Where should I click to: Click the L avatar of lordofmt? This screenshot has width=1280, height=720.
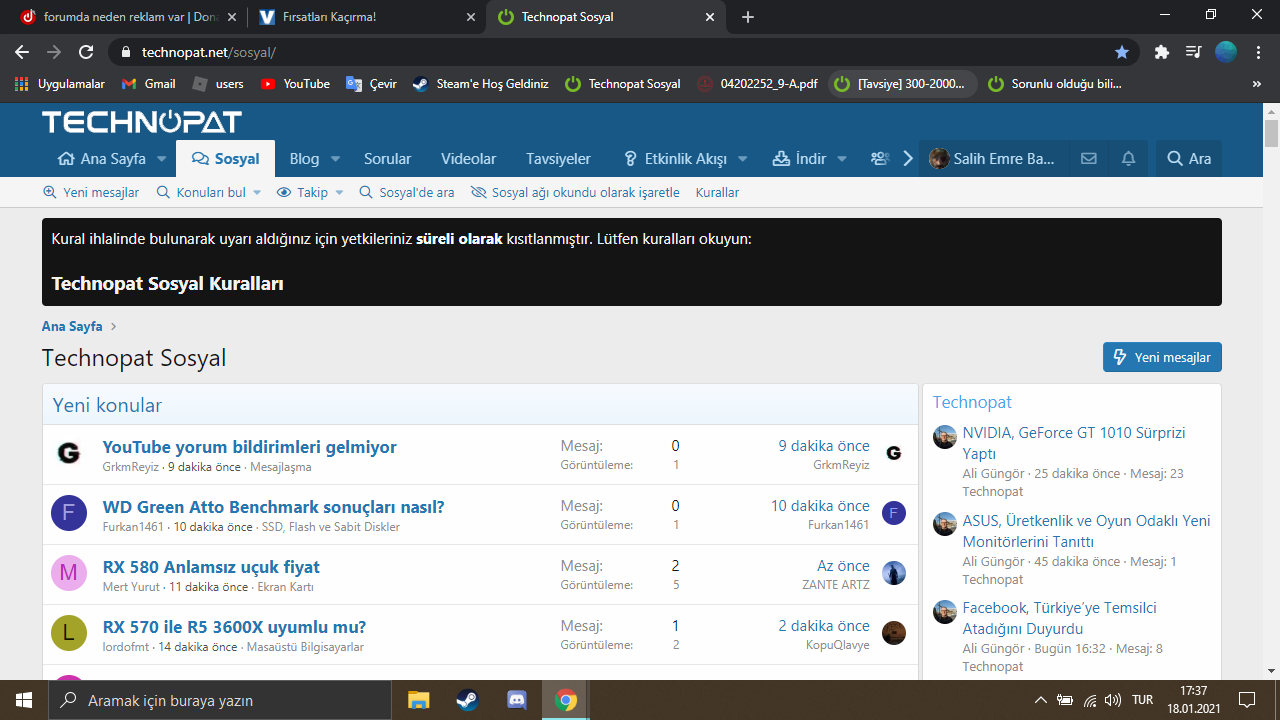(68, 634)
